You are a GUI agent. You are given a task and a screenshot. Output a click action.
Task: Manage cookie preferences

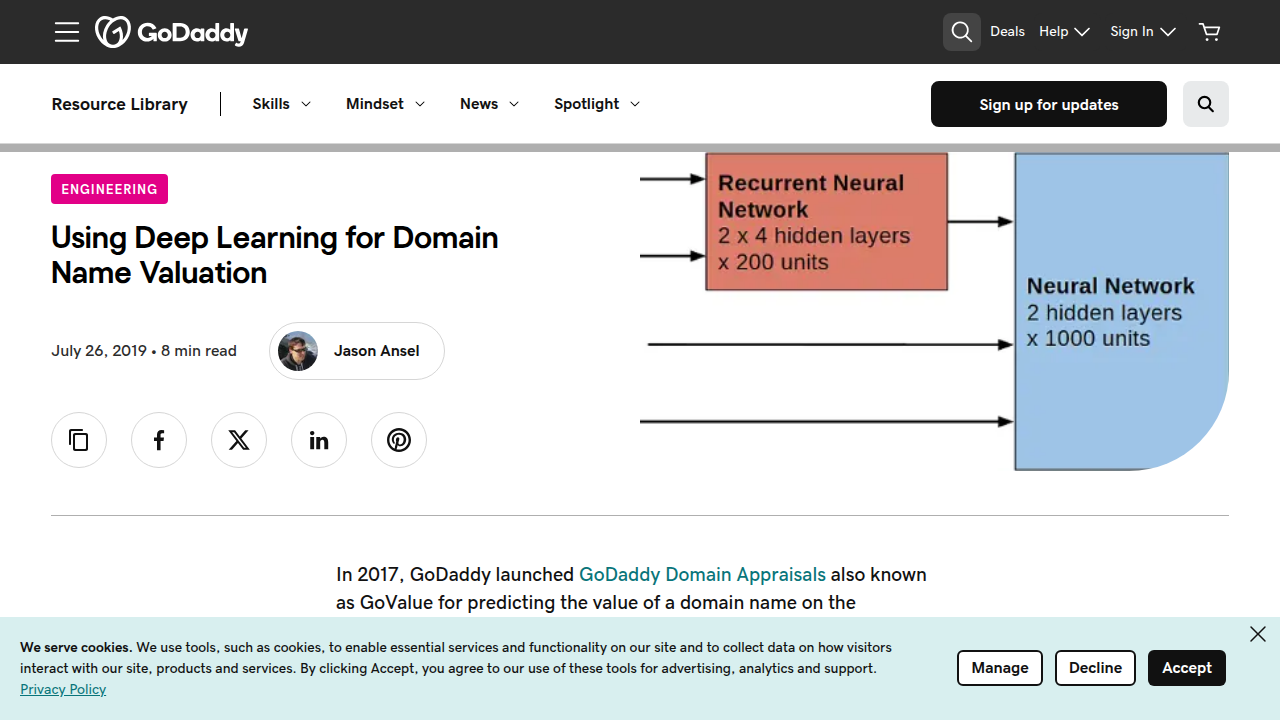point(1000,668)
